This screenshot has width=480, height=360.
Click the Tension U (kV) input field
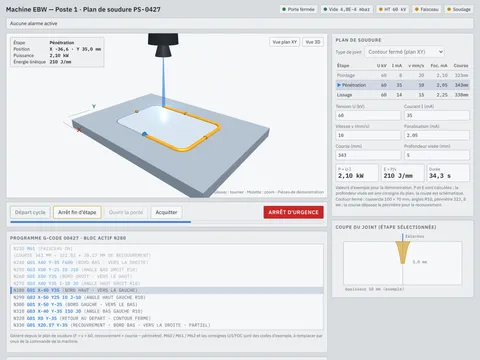click(x=368, y=115)
